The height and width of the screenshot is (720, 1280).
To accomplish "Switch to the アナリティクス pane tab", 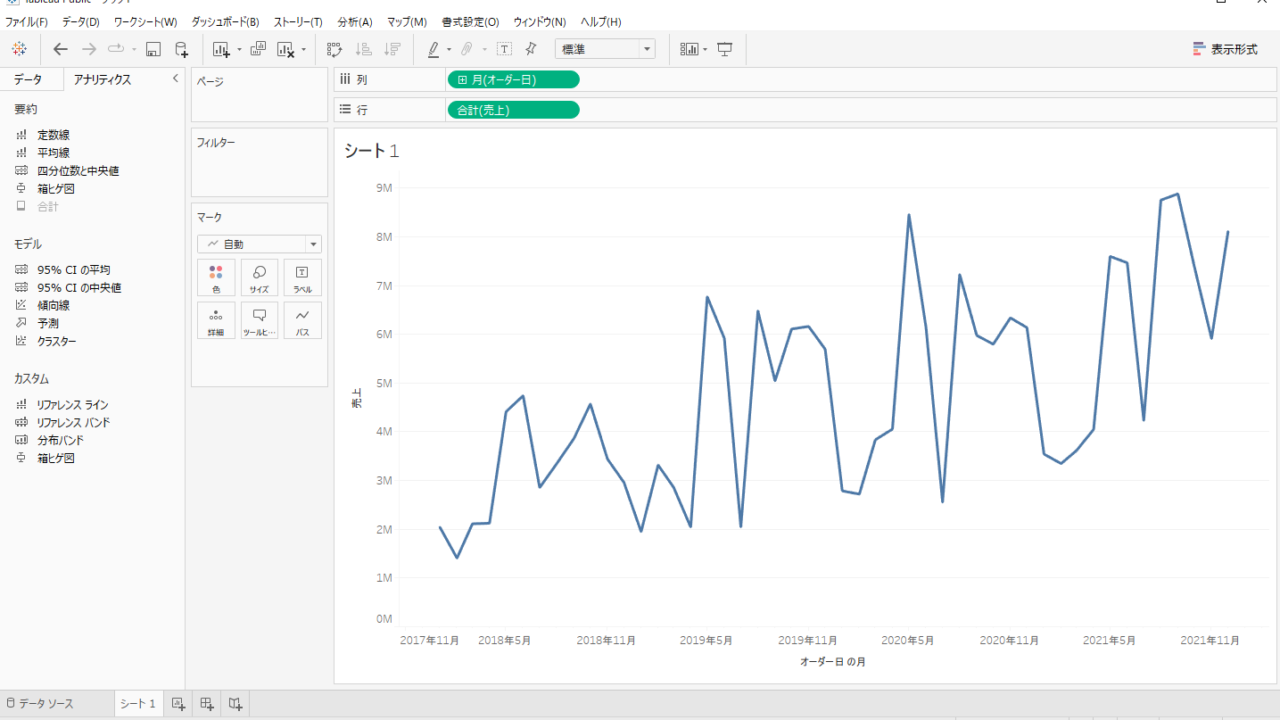I will click(103, 80).
